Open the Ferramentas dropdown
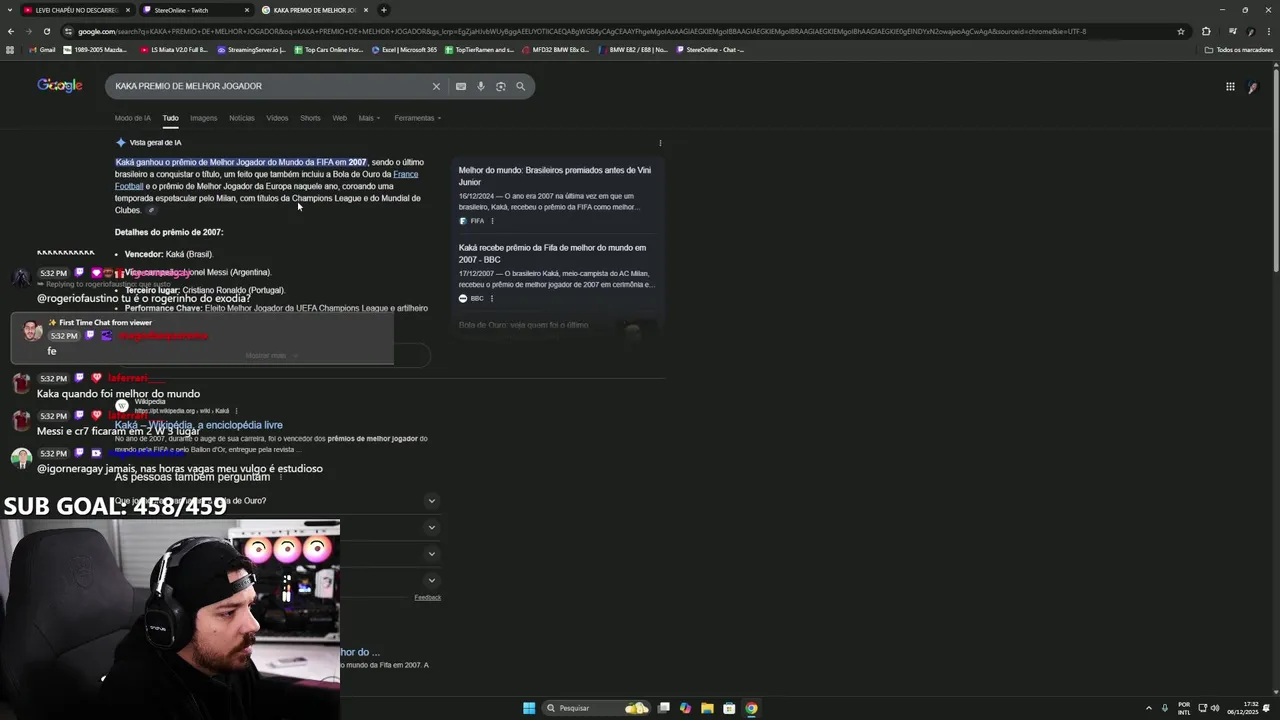Image resolution: width=1280 pixels, height=720 pixels. tap(417, 118)
